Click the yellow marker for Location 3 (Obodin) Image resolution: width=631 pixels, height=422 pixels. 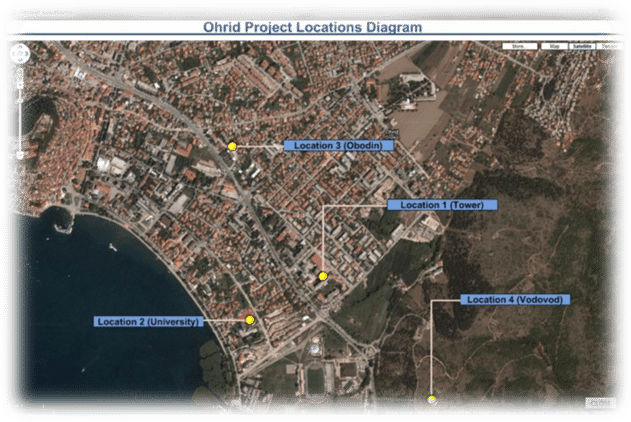(232, 146)
